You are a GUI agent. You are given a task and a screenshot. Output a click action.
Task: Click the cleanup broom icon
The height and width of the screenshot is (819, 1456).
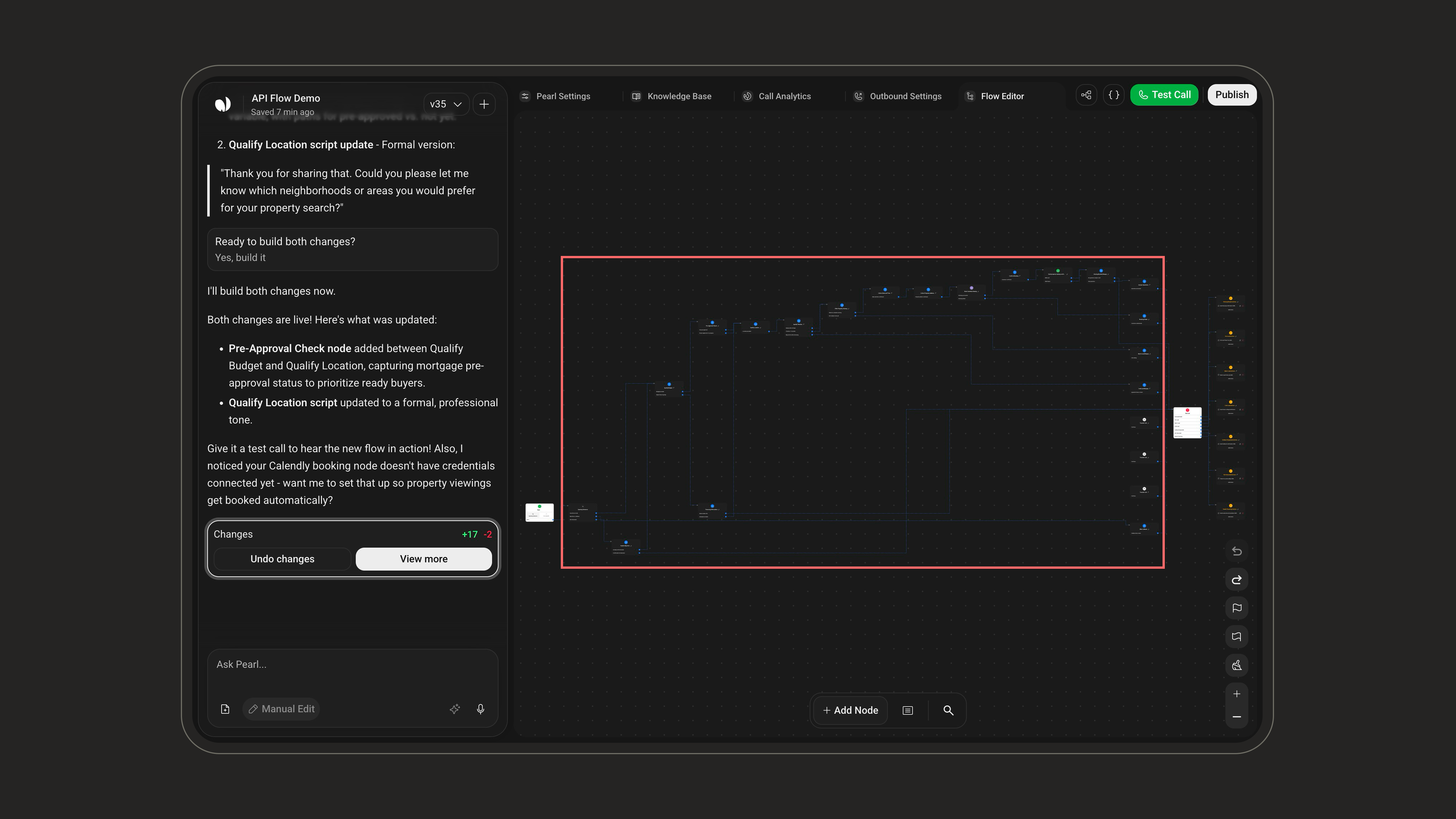coord(1237,665)
